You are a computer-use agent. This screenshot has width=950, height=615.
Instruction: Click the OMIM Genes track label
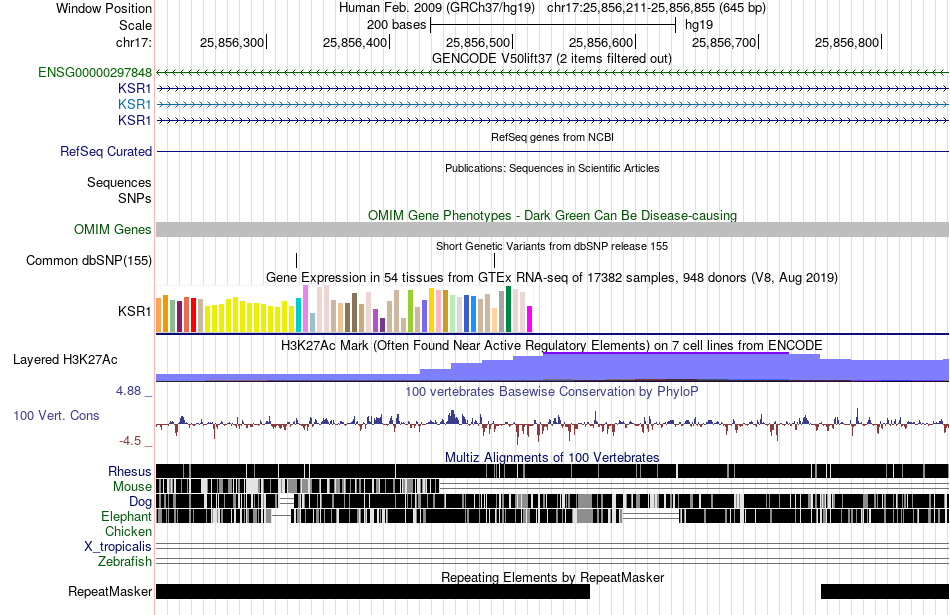point(113,230)
